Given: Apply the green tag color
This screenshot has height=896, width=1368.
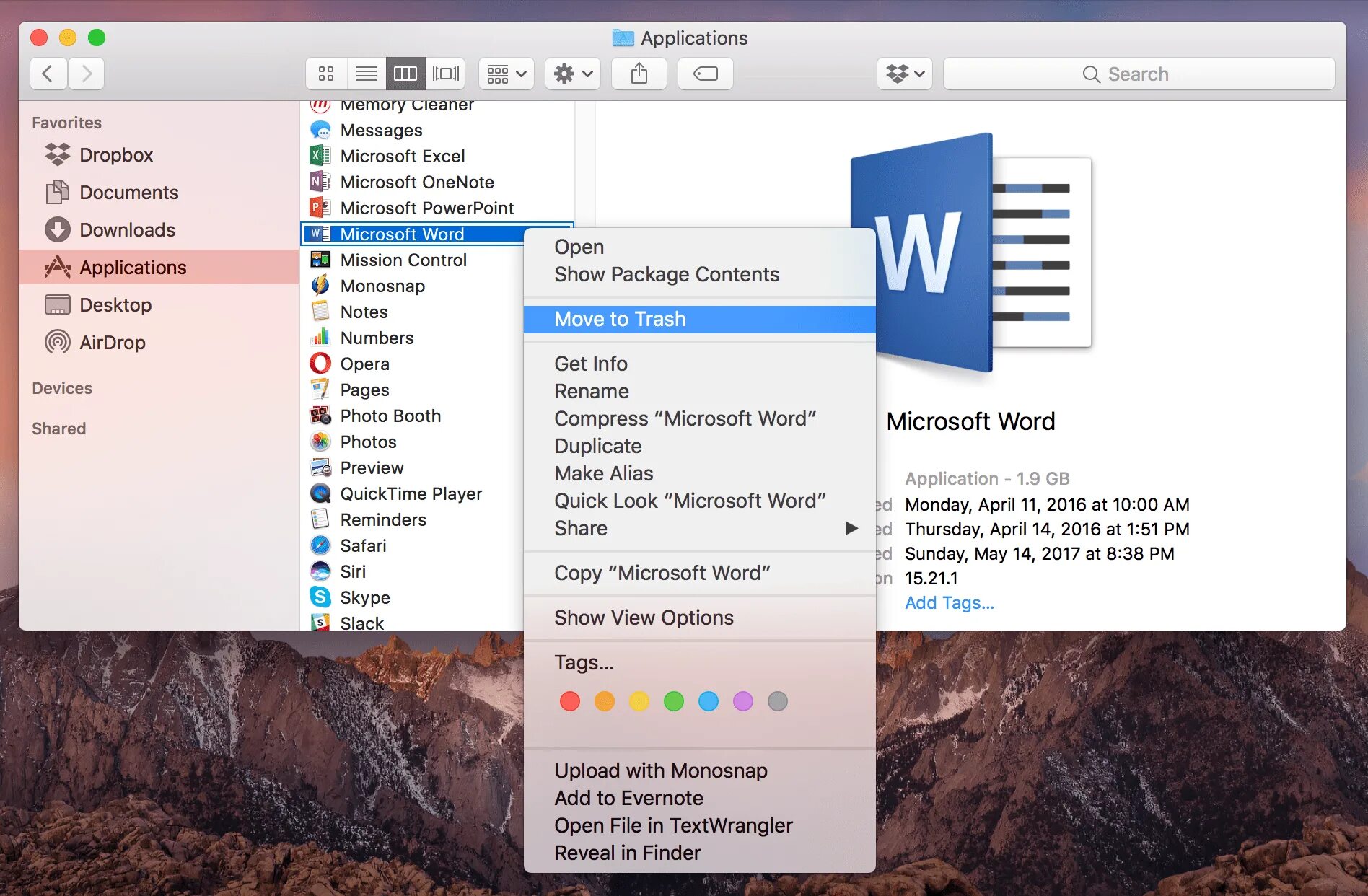Looking at the screenshot, I should pos(674,701).
